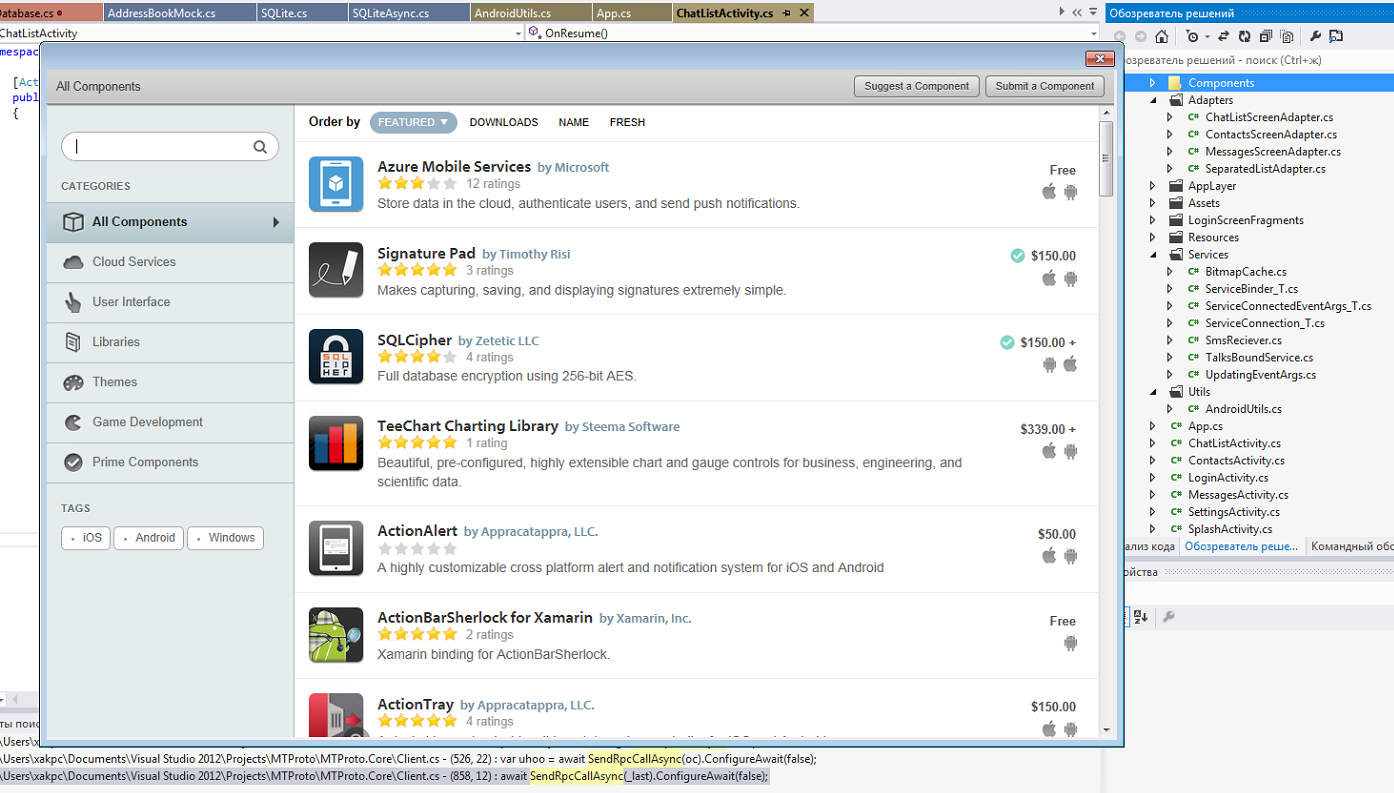
Task: Collapse the Utils folder
Action: tap(1152, 392)
